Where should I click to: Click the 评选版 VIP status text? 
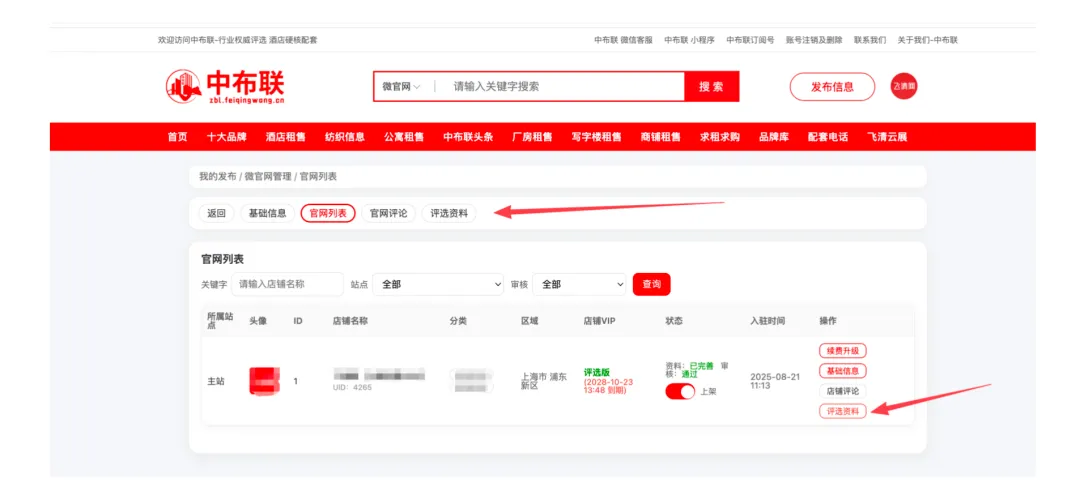(596, 372)
